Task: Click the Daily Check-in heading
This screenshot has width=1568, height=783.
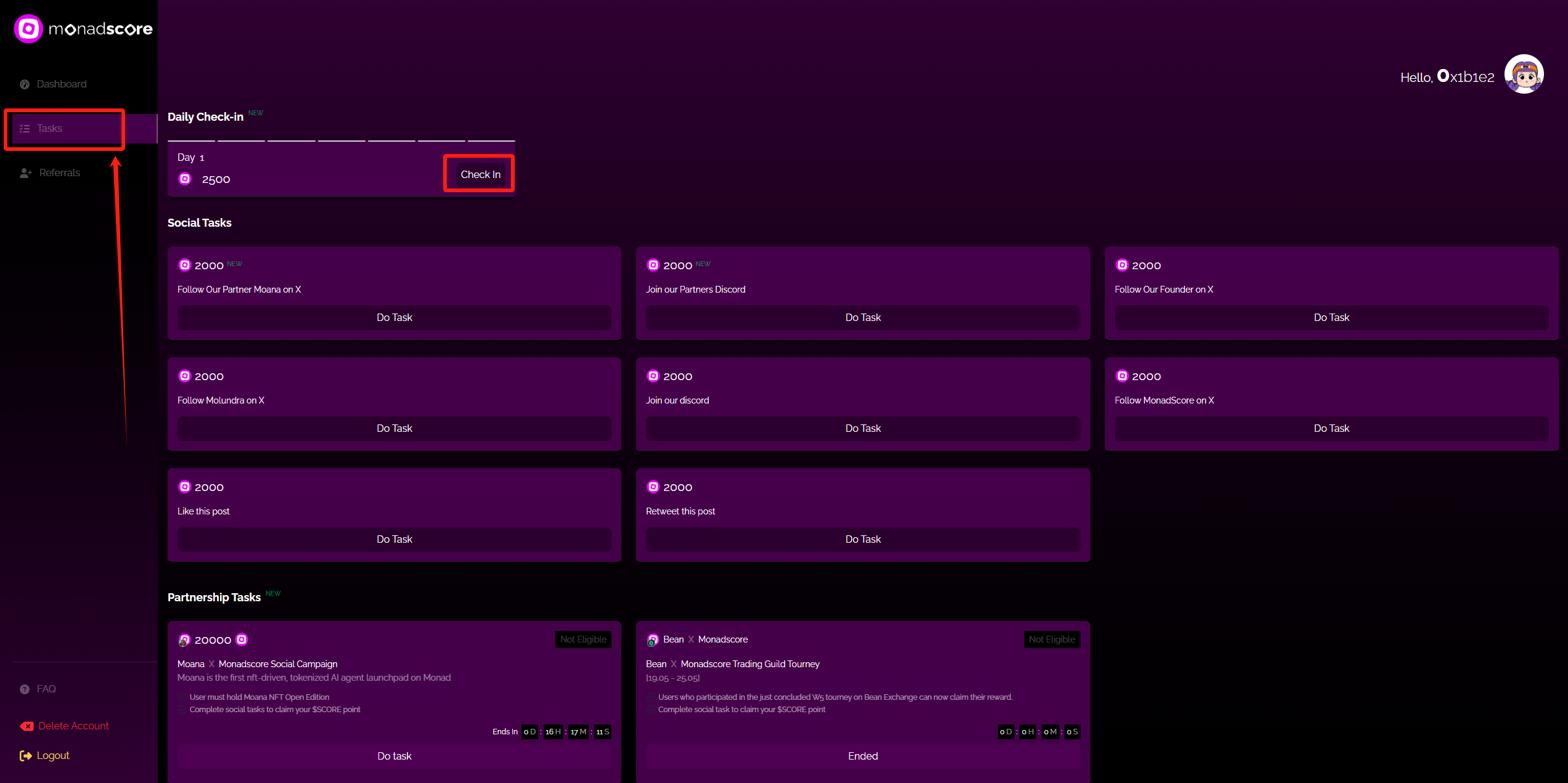Action: (205, 117)
